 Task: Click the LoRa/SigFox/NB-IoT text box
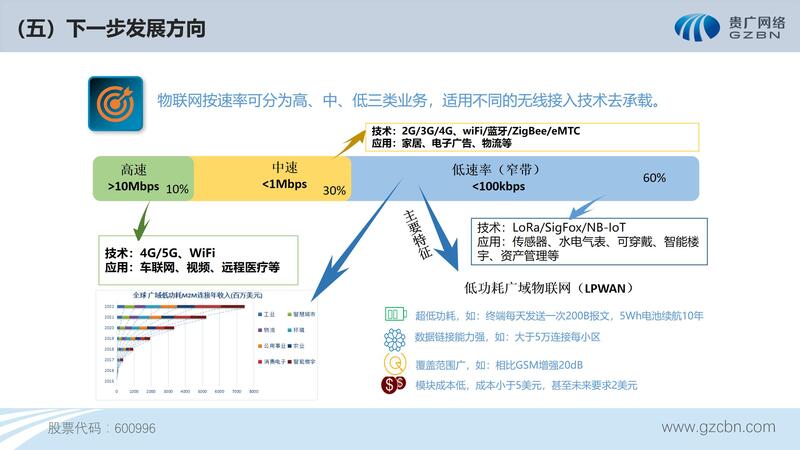582,241
